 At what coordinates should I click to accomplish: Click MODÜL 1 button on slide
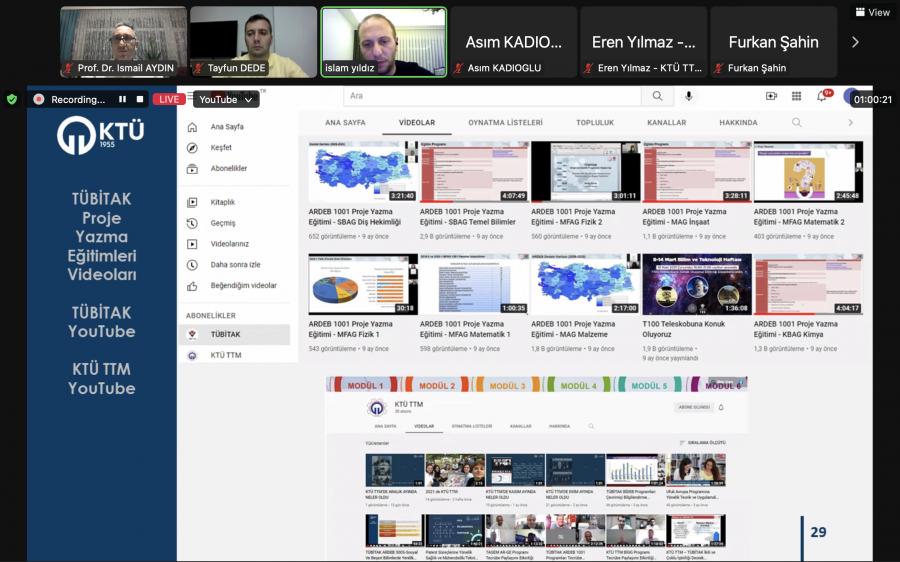click(365, 385)
